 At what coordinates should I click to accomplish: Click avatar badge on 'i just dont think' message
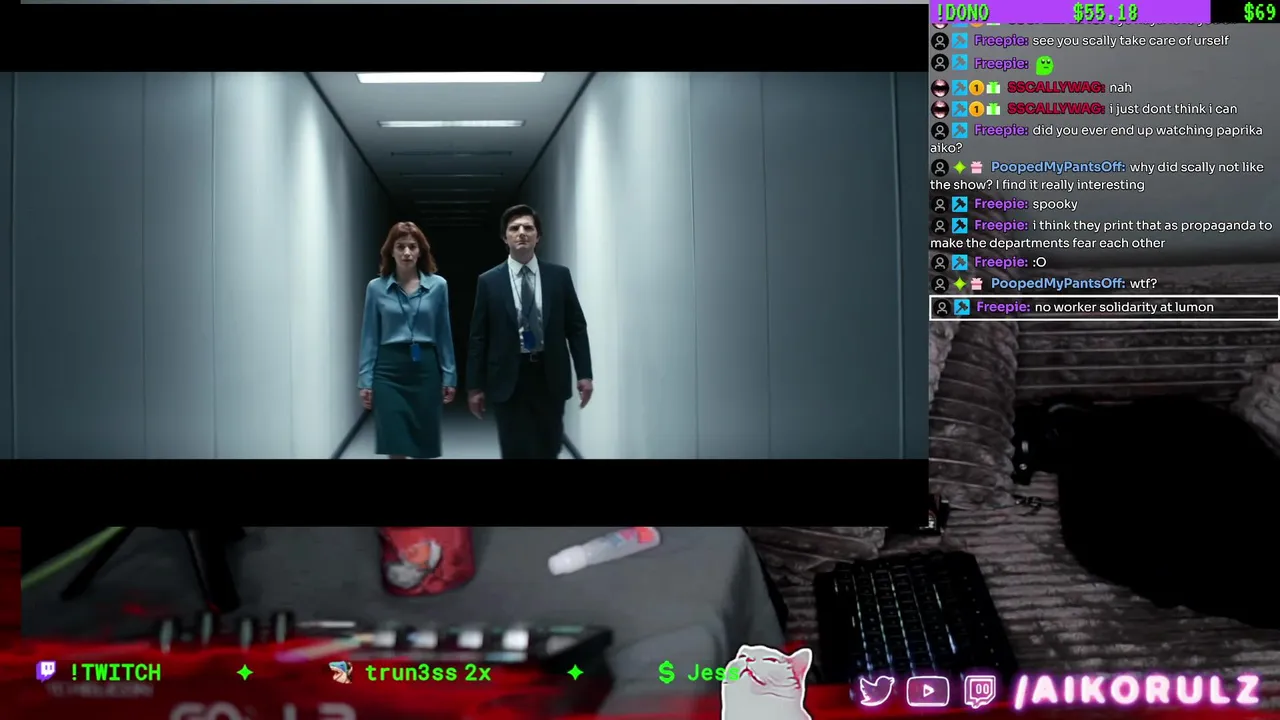[x=939, y=108]
